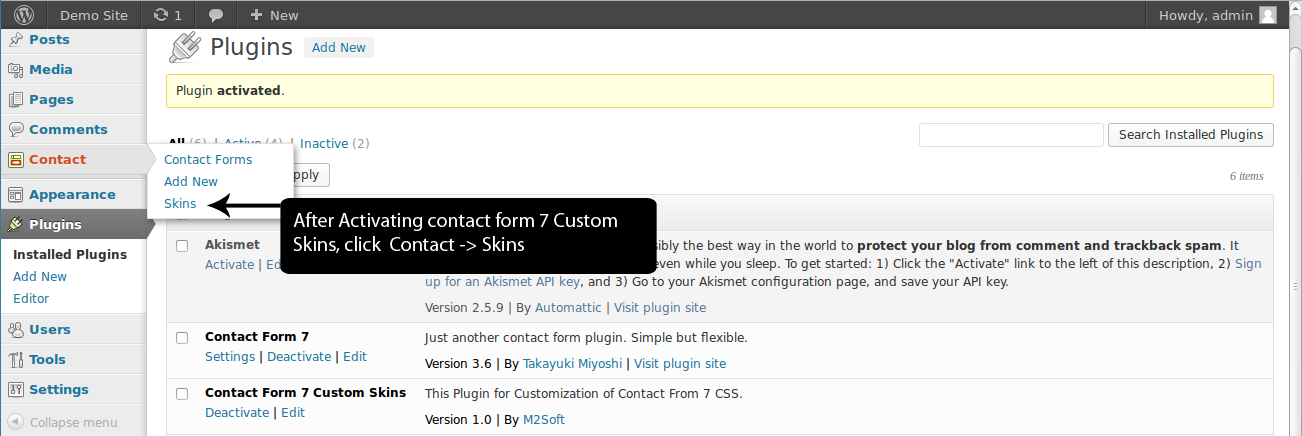The height and width of the screenshot is (436, 1302).
Task: Click Search Installed Plugins button
Action: pyautogui.click(x=1191, y=135)
